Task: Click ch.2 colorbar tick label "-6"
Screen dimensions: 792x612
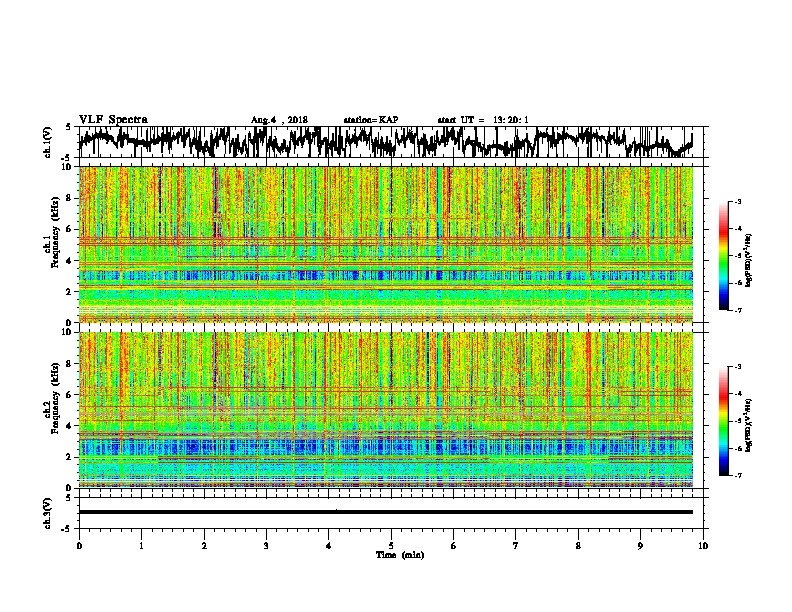Action: pos(737,448)
